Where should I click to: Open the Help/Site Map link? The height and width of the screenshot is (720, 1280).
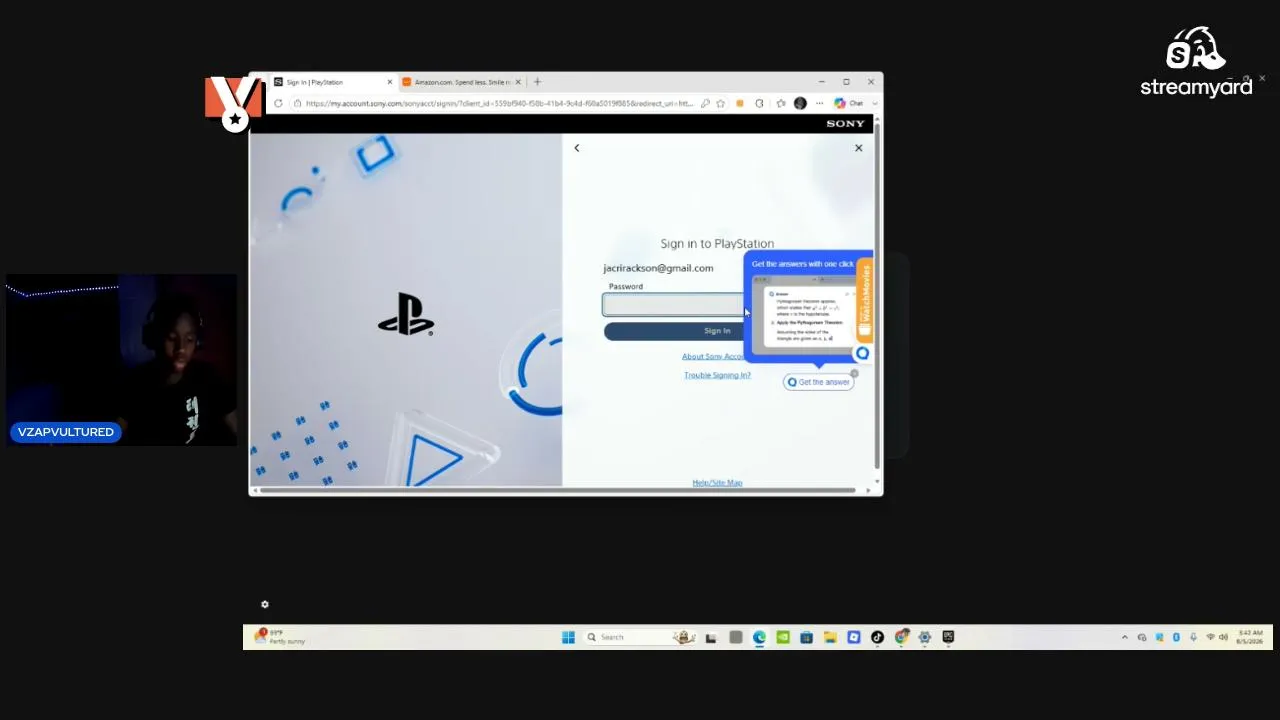point(717,483)
